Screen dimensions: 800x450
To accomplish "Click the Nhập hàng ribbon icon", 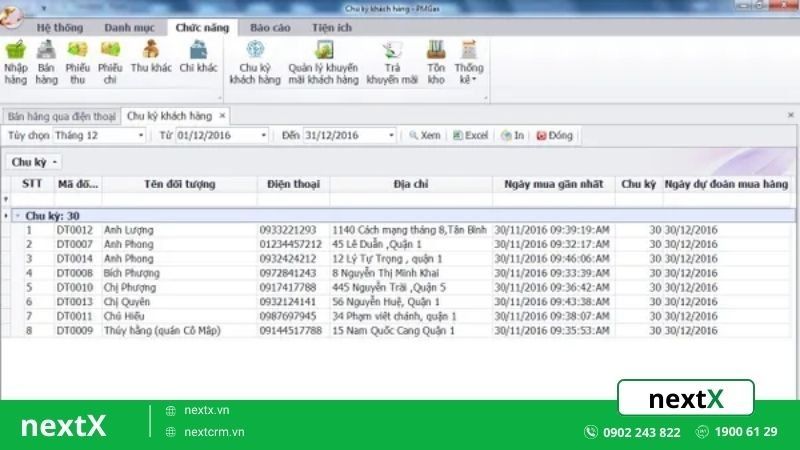I will point(15,60).
